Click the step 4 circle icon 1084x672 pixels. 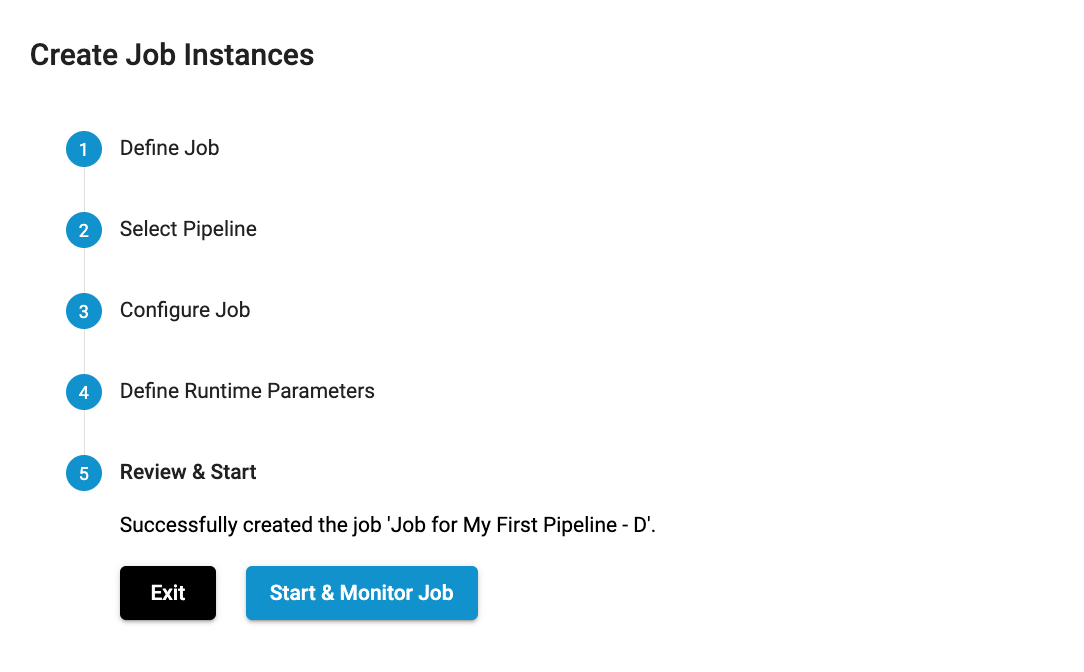point(83,391)
